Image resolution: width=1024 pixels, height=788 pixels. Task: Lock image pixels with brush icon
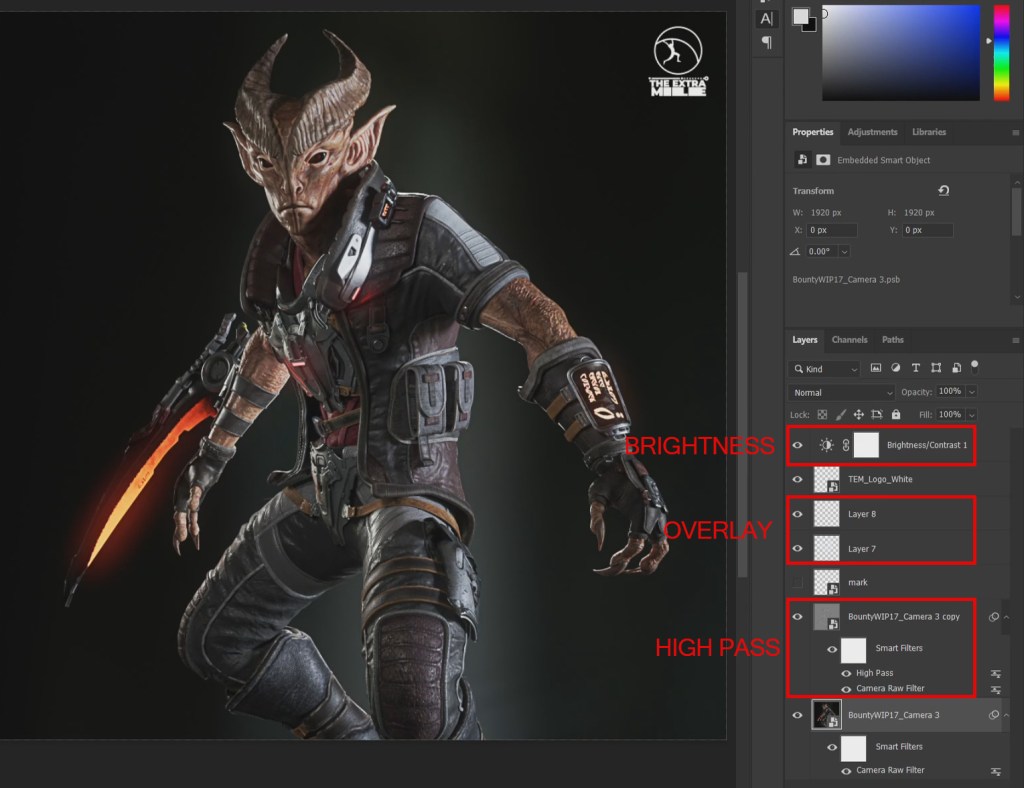click(840, 415)
